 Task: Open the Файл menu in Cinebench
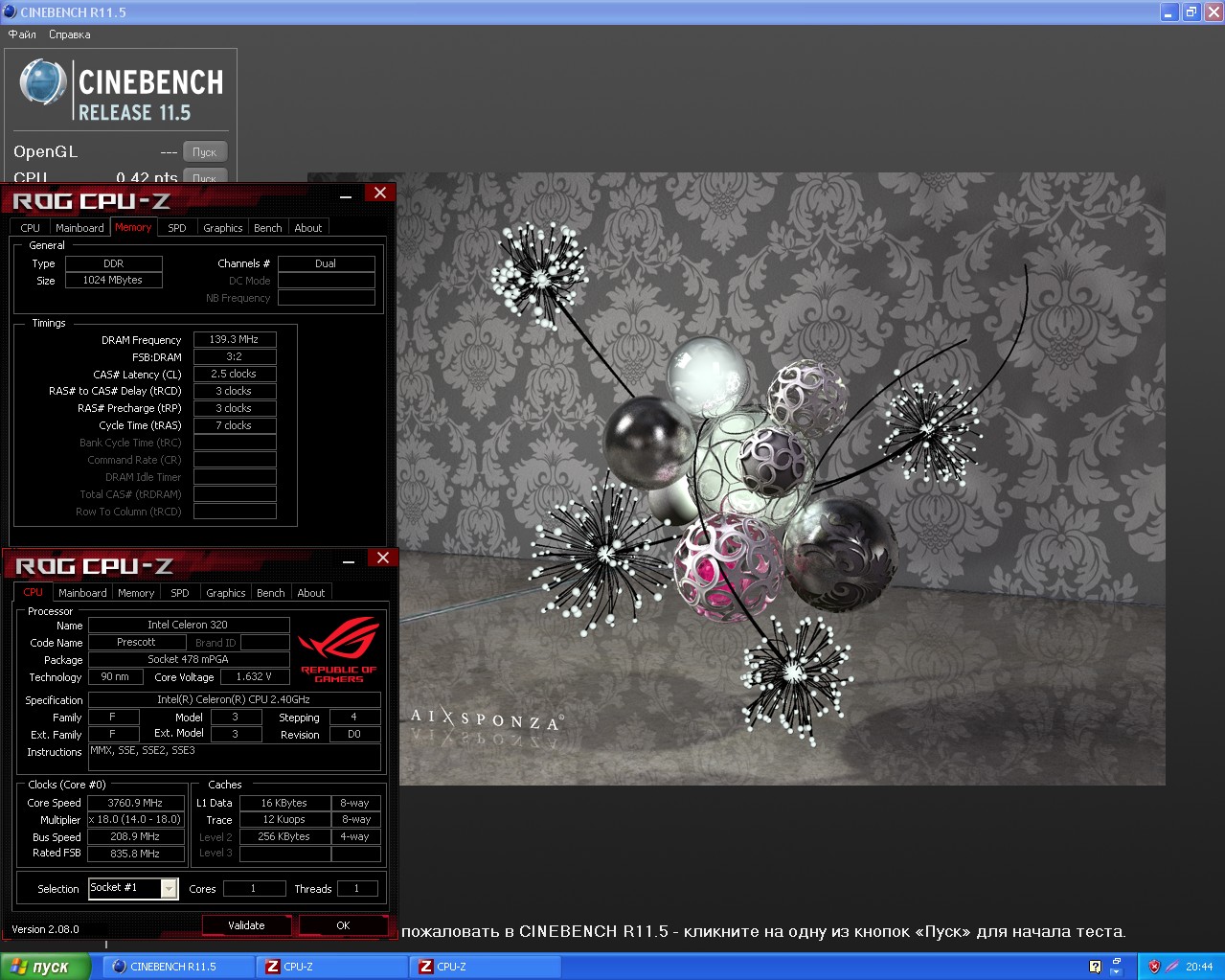(22, 34)
